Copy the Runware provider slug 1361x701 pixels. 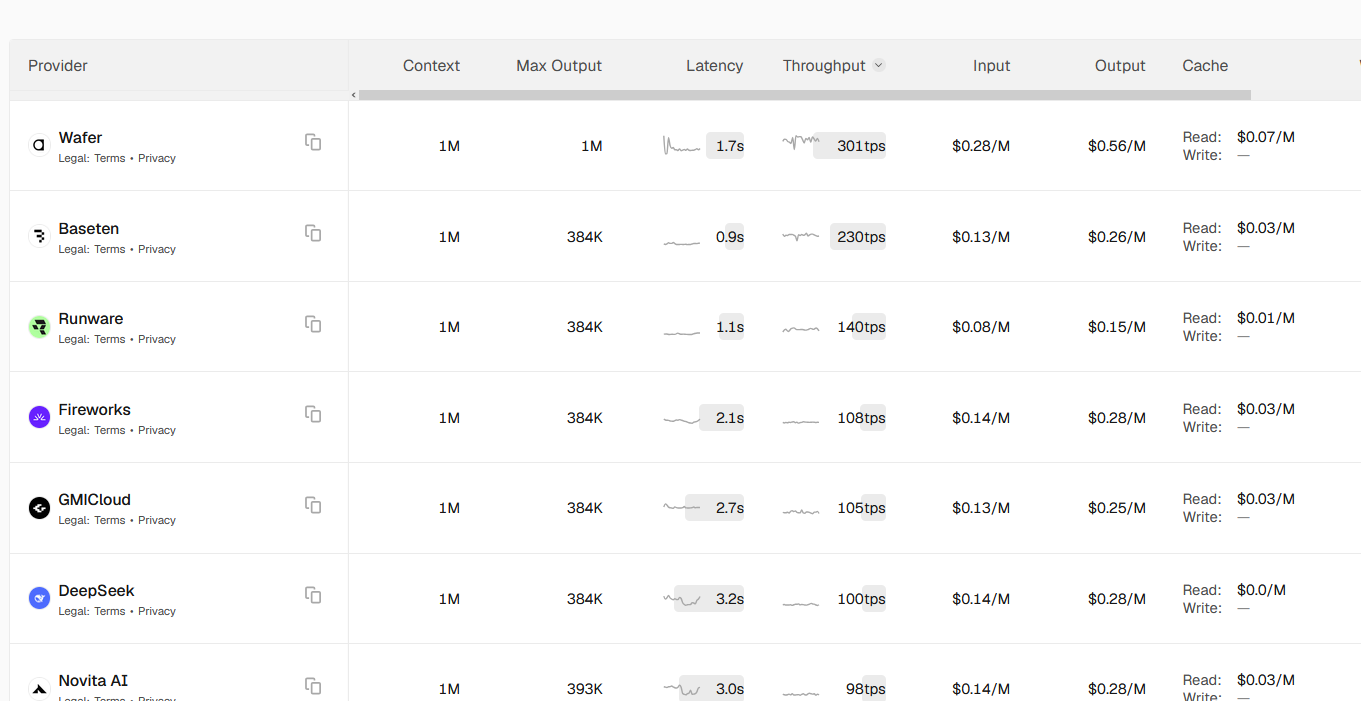[x=313, y=324]
